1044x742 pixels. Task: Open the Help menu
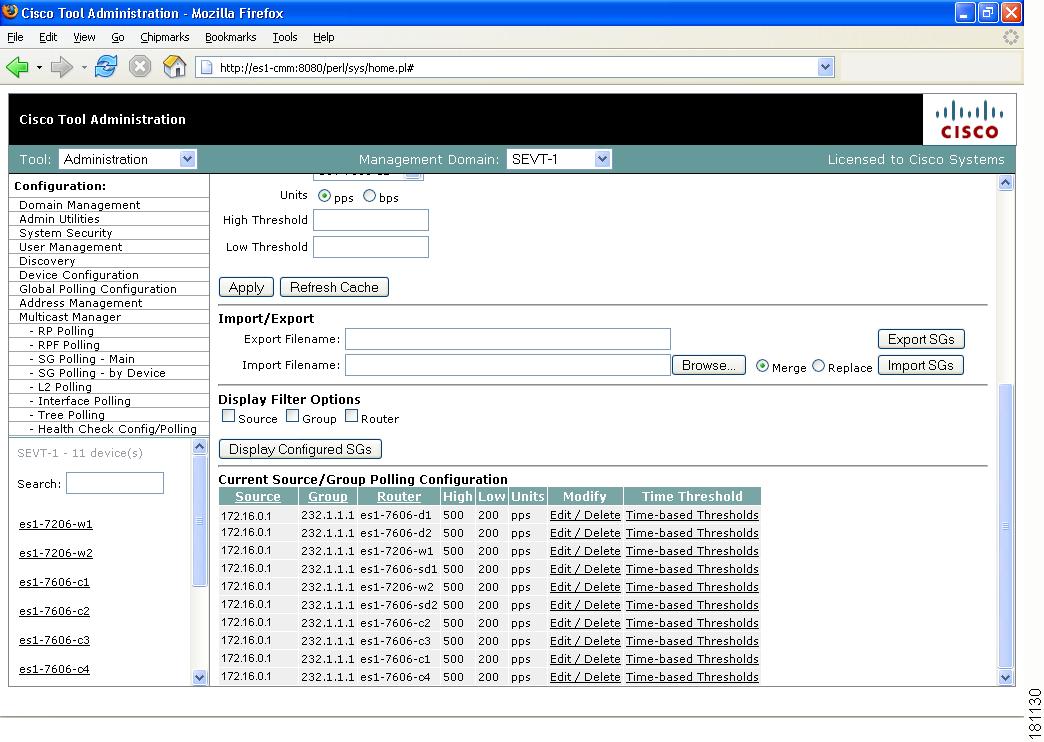coord(324,37)
